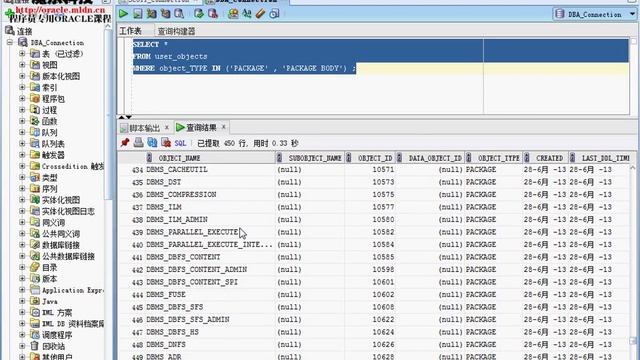Image resolution: width=640 pixels, height=360 pixels.
Task: Open the DBA_Connection dropdown at top right
Action: pos(632,14)
